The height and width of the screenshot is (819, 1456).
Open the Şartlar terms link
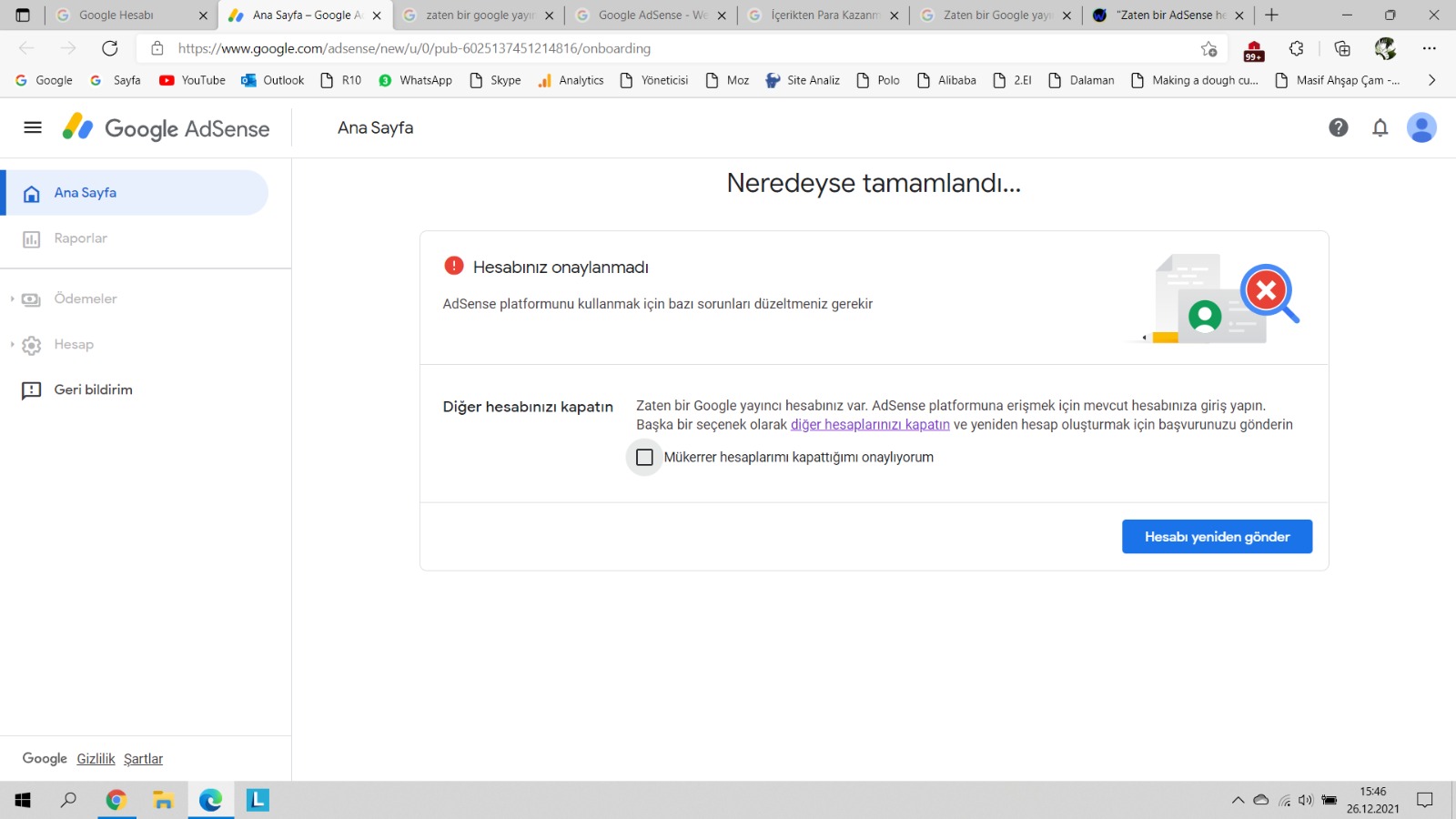point(143,759)
